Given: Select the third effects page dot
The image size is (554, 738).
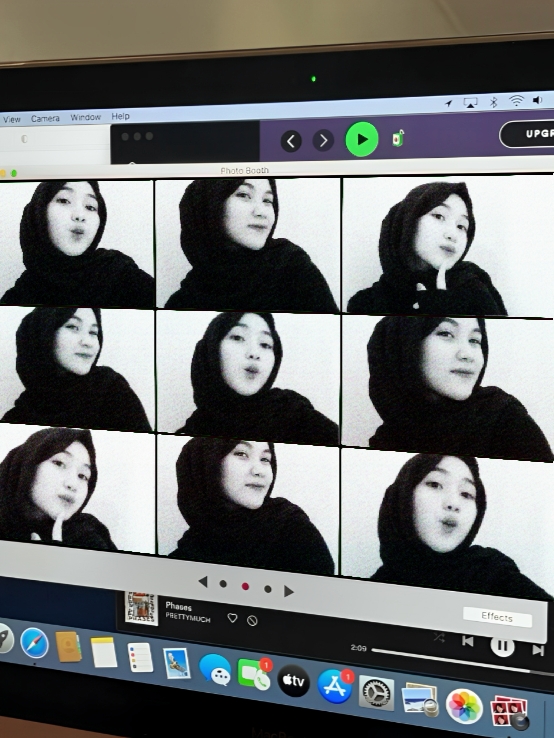Looking at the screenshot, I should coord(267,589).
